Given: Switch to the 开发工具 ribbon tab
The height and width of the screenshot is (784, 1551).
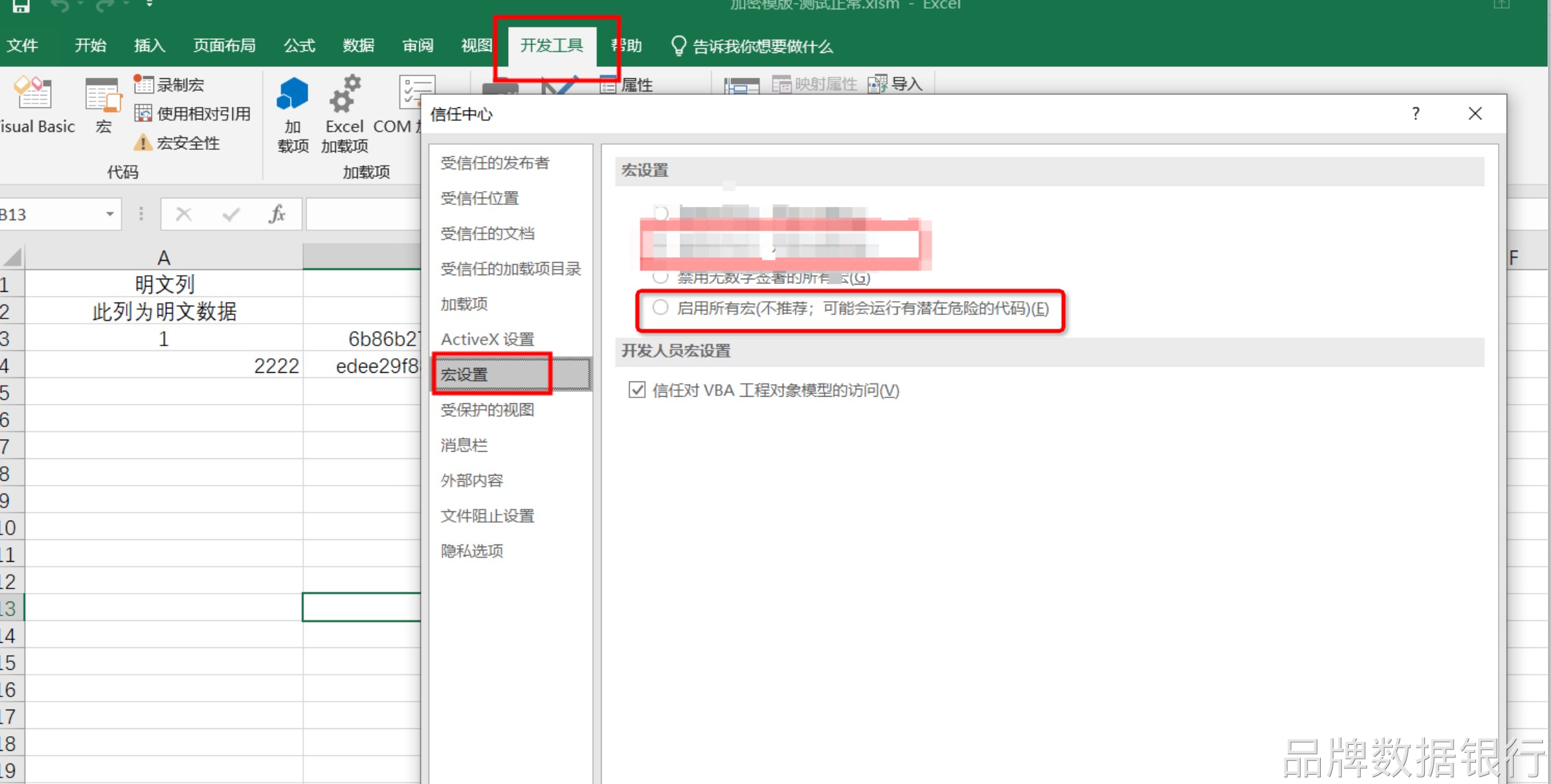Looking at the screenshot, I should pos(551,46).
